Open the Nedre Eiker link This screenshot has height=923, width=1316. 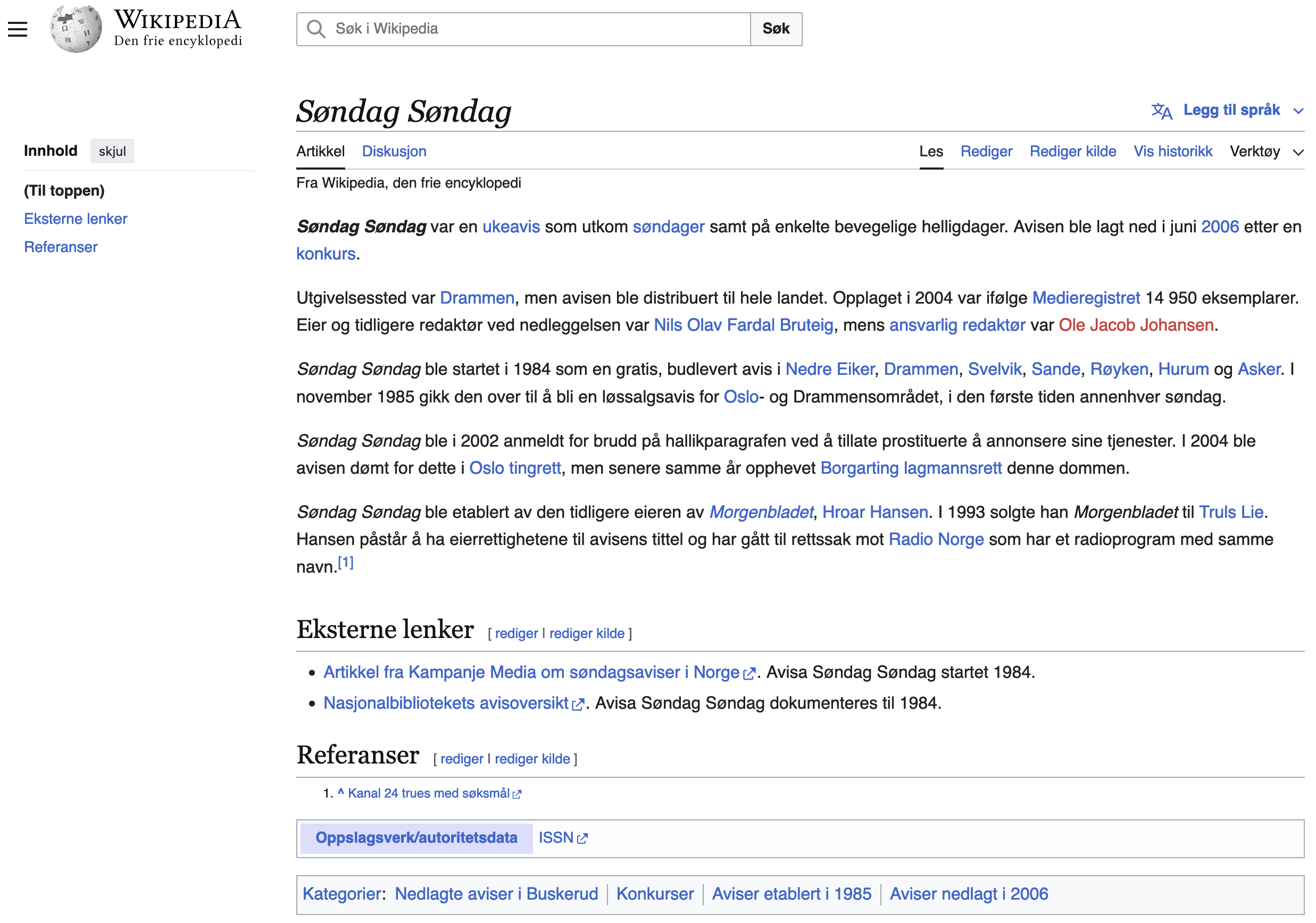point(830,370)
